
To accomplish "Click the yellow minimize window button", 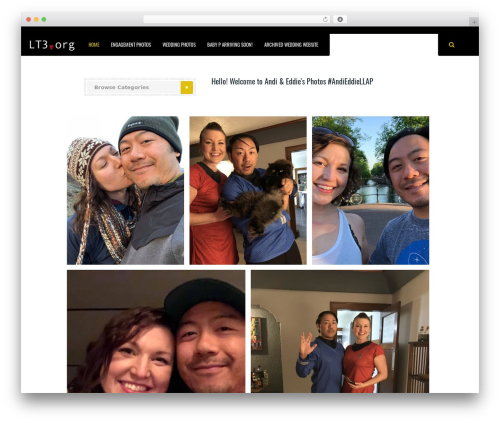I will click(x=36, y=19).
